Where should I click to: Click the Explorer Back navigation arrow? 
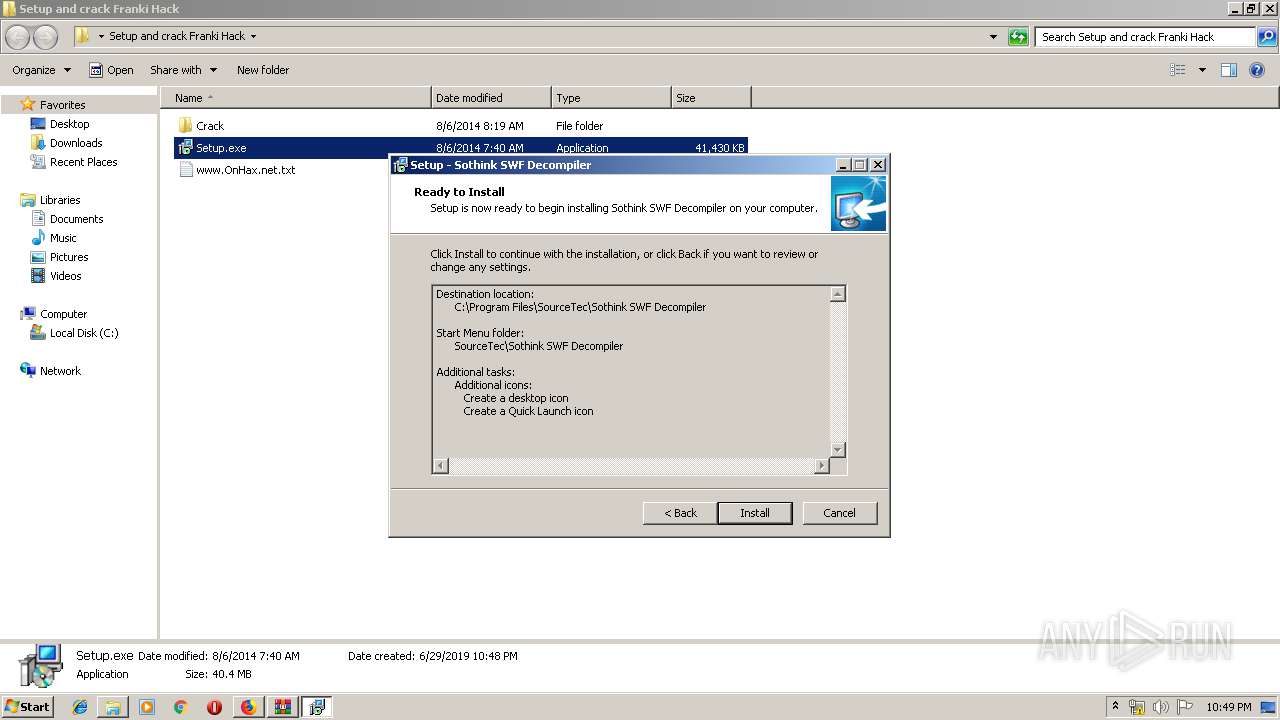pos(18,37)
